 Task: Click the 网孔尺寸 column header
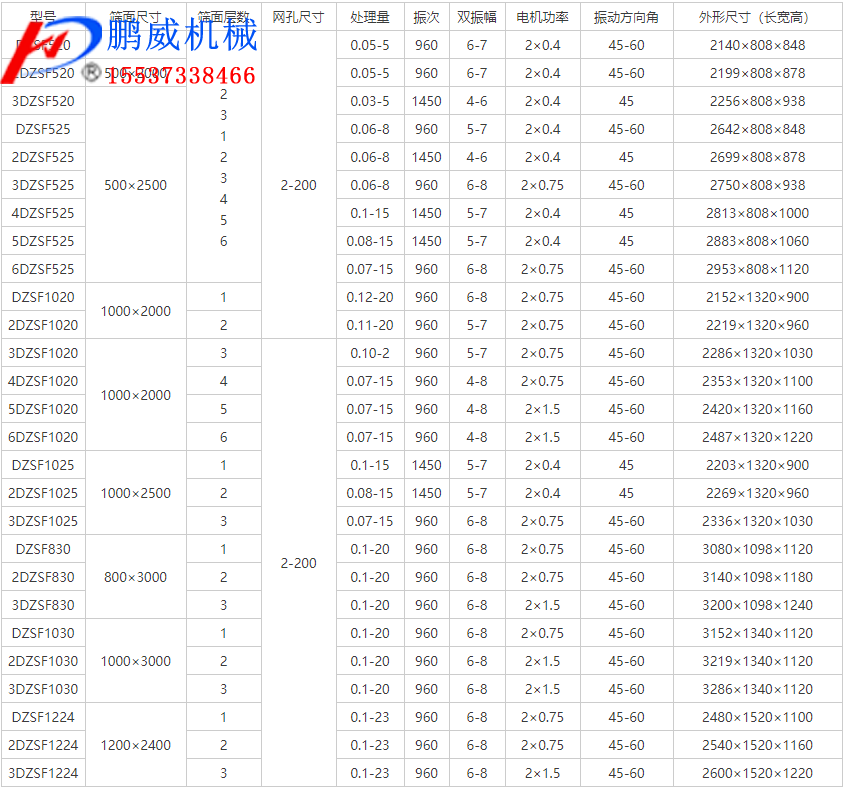click(297, 17)
